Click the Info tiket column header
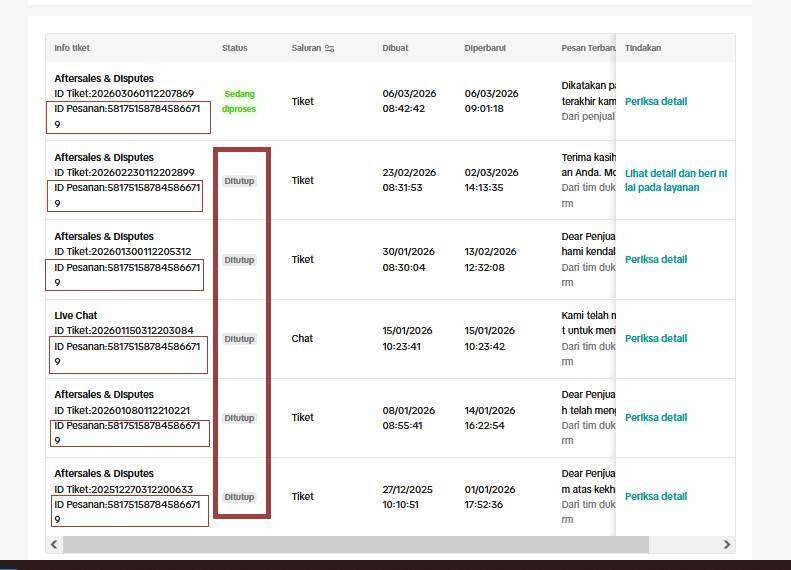 click(72, 48)
